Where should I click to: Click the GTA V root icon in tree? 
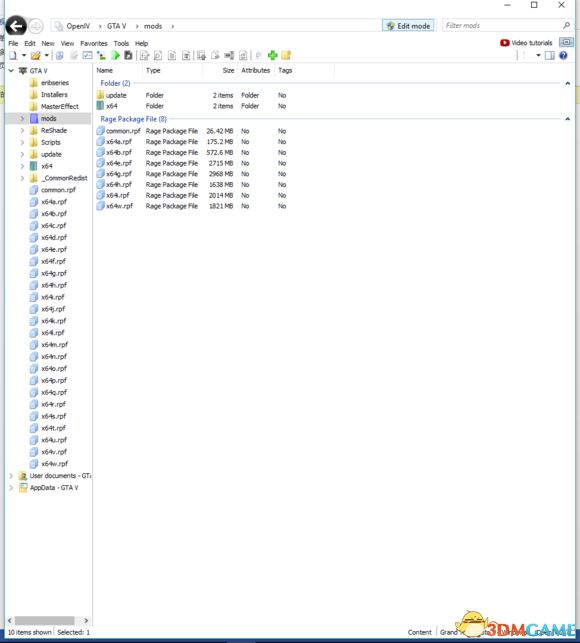[23, 71]
